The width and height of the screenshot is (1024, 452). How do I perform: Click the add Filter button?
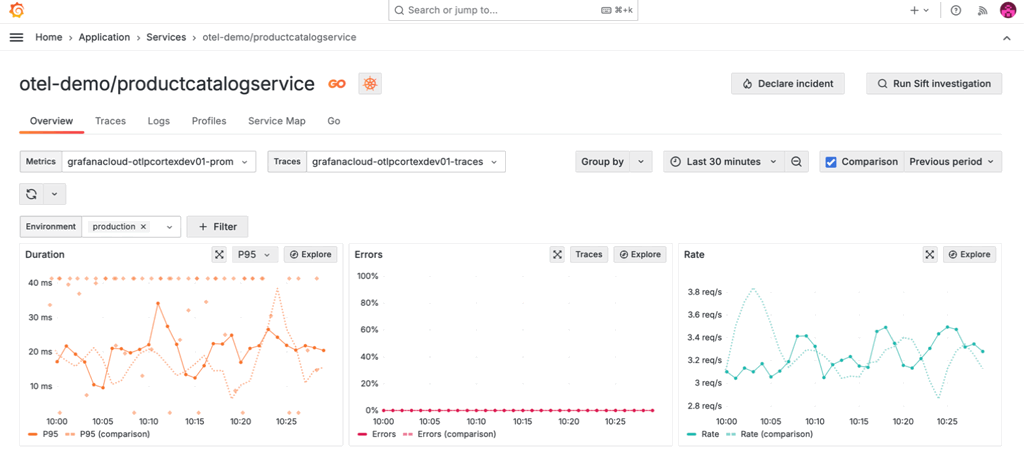[x=217, y=227]
